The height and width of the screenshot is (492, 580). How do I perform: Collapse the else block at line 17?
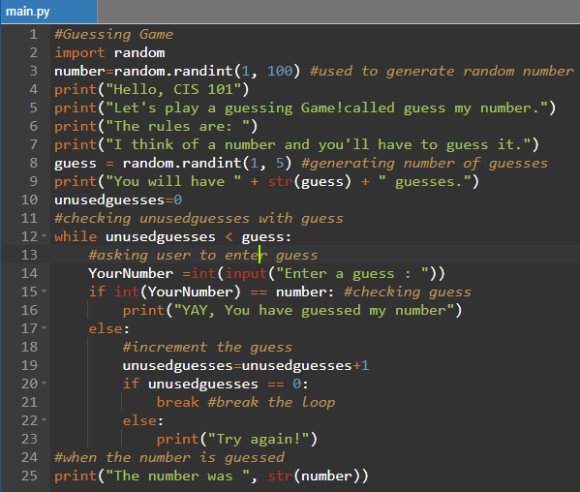[x=44, y=328]
